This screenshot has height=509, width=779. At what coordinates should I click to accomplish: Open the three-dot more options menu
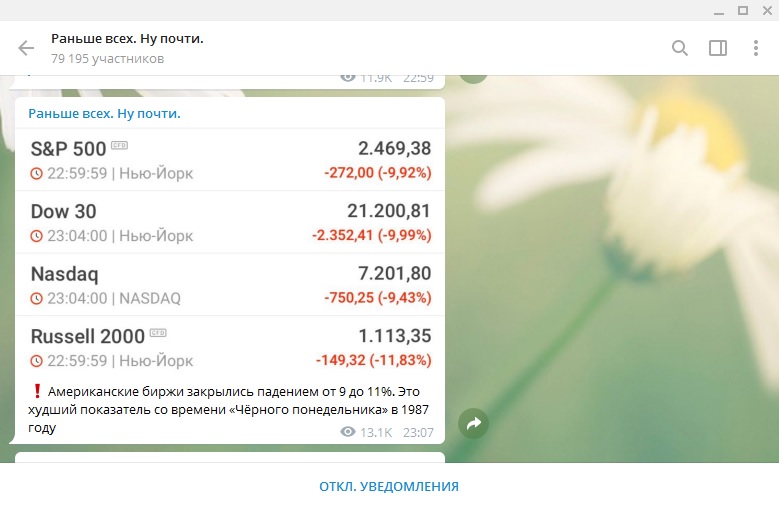(756, 48)
